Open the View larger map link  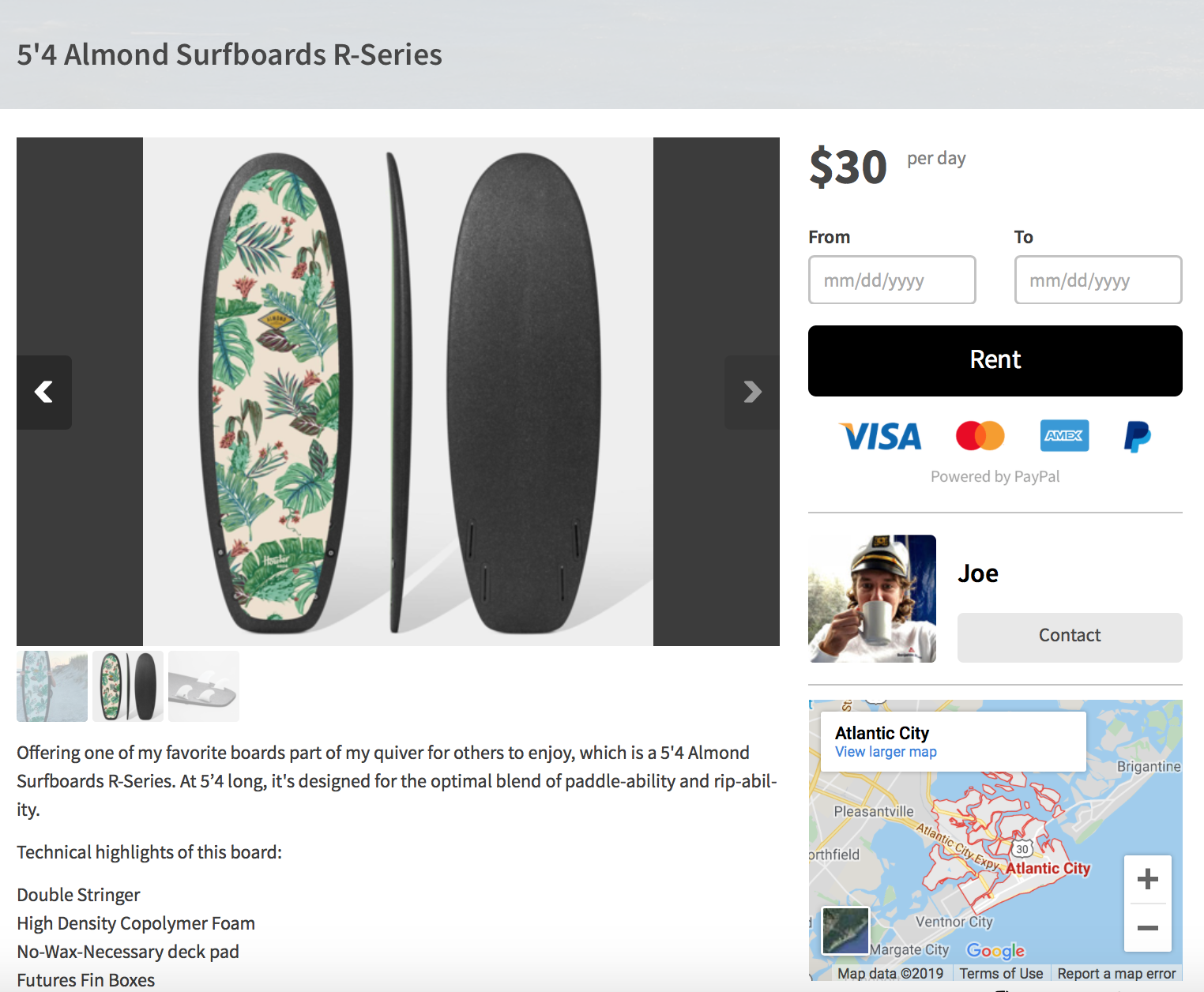pyautogui.click(x=885, y=751)
